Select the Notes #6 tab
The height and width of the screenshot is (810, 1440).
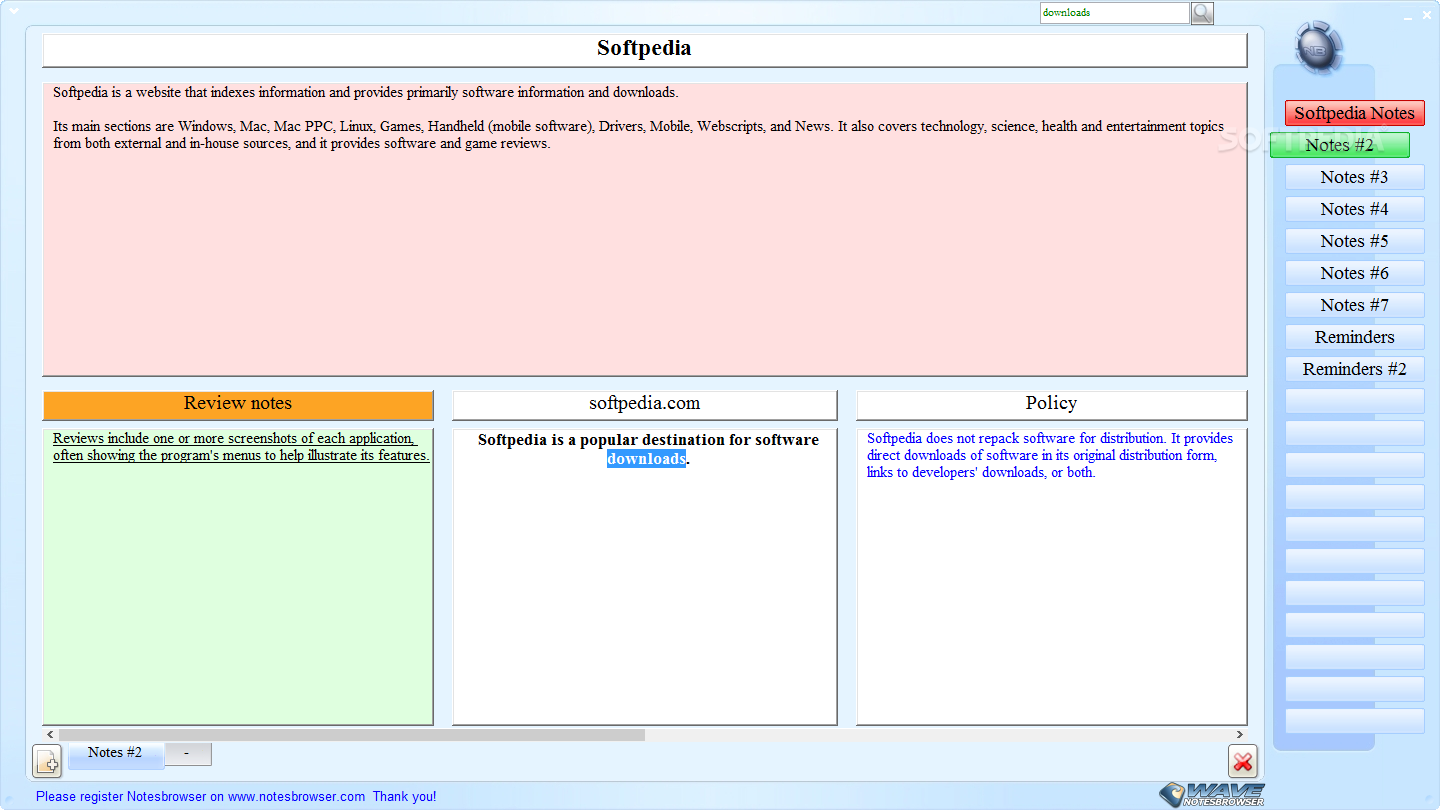click(x=1354, y=273)
